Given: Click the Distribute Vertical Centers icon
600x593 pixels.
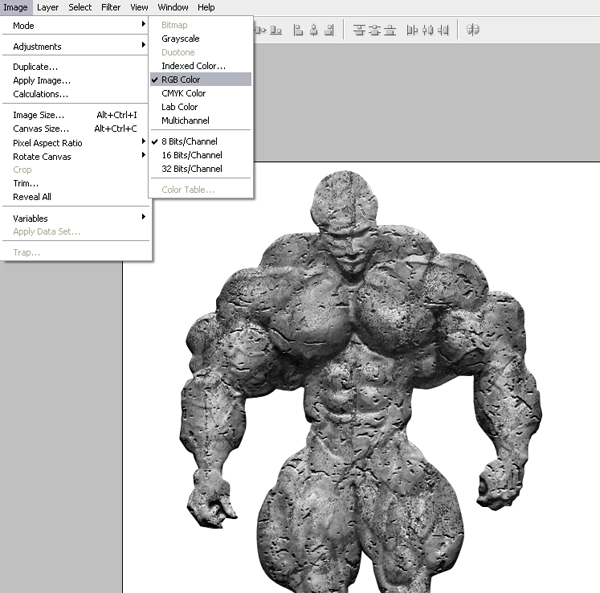Looking at the screenshot, I should click(374, 30).
